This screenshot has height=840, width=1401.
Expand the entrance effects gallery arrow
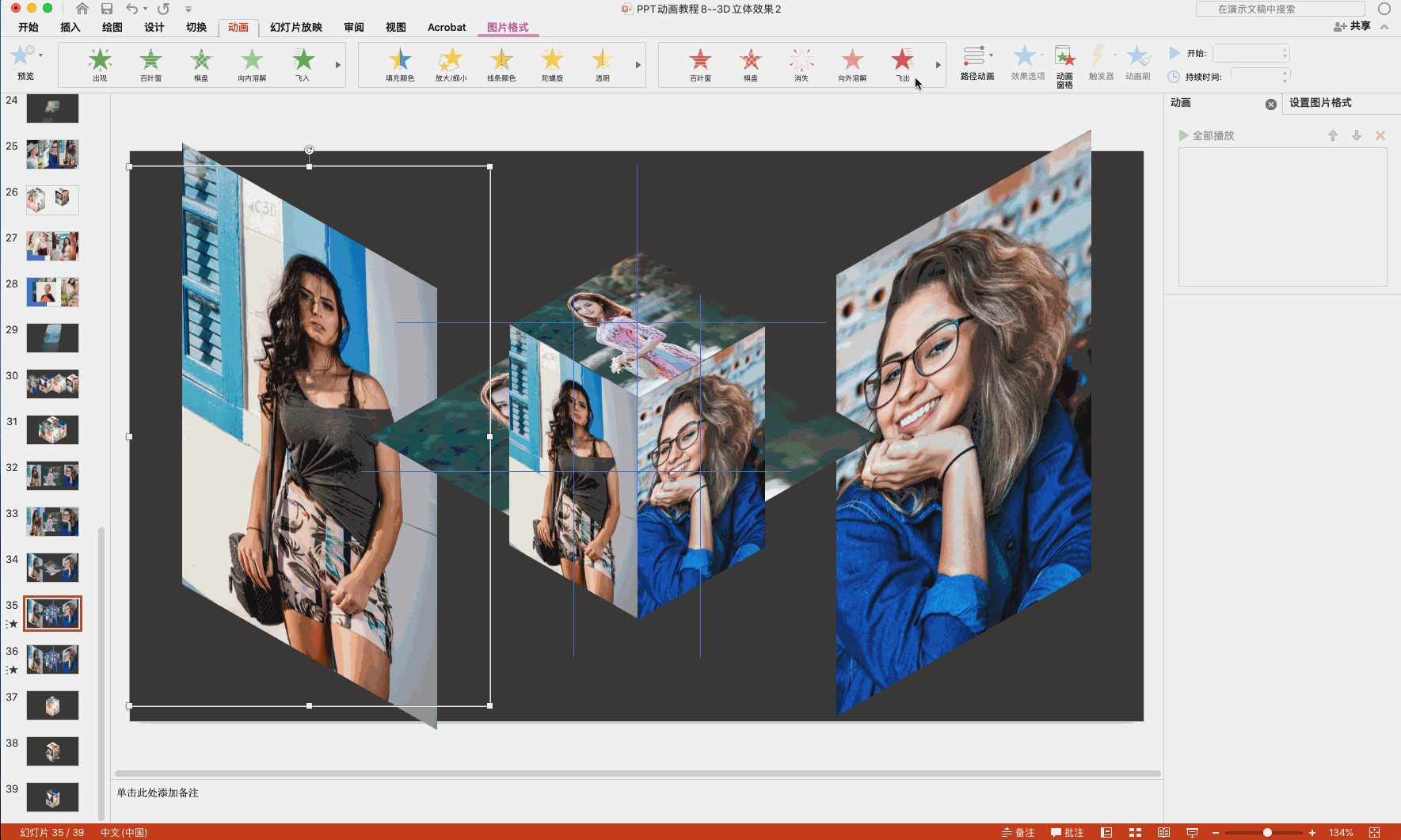click(338, 65)
